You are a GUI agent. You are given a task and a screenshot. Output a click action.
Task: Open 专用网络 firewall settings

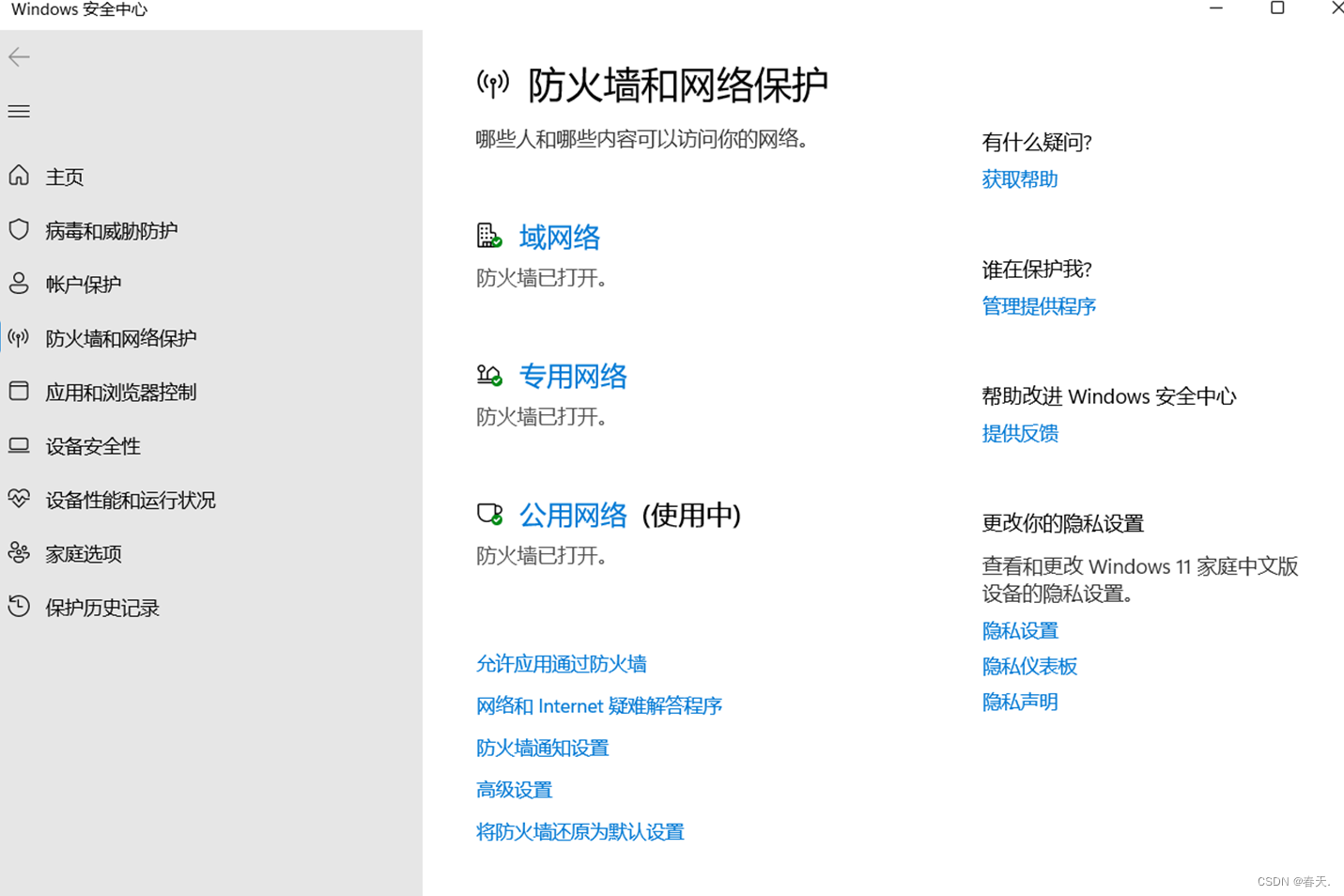point(573,377)
